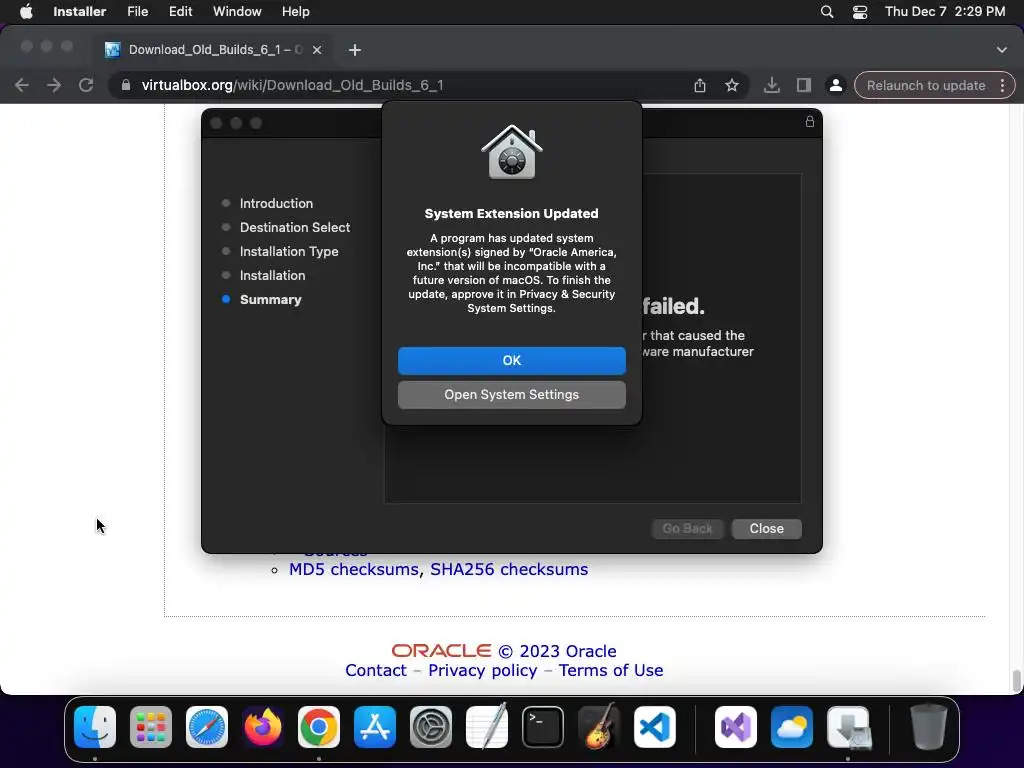The height and width of the screenshot is (768, 1024).
Task: Open Safari from the Dock
Action: [207, 727]
